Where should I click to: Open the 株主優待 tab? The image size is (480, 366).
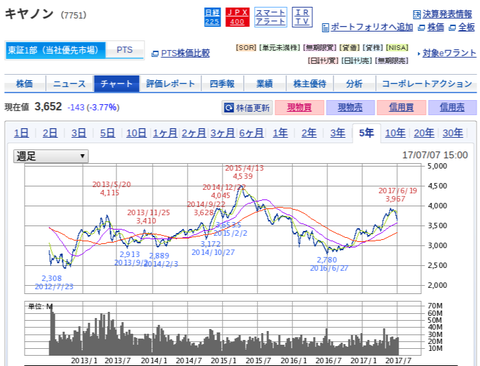(x=310, y=84)
